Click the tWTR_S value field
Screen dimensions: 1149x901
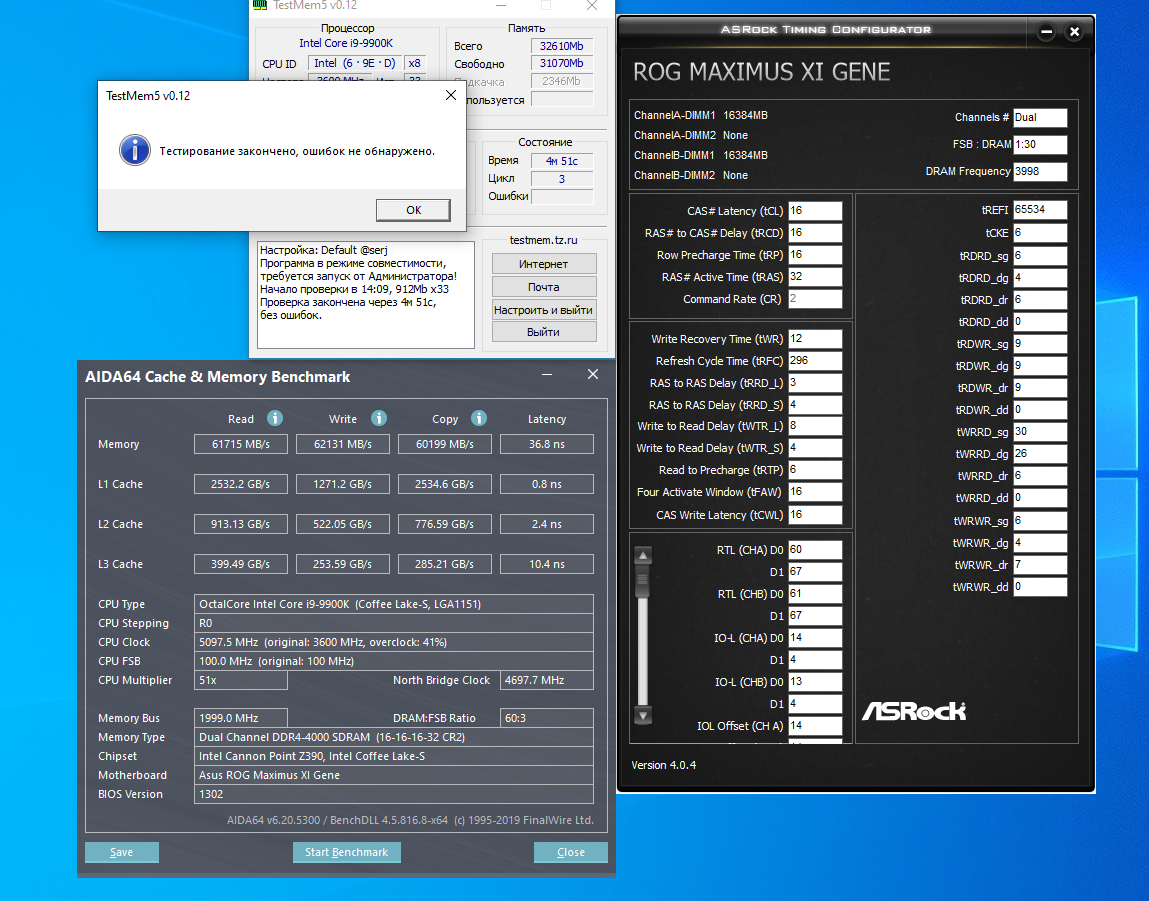tap(815, 448)
